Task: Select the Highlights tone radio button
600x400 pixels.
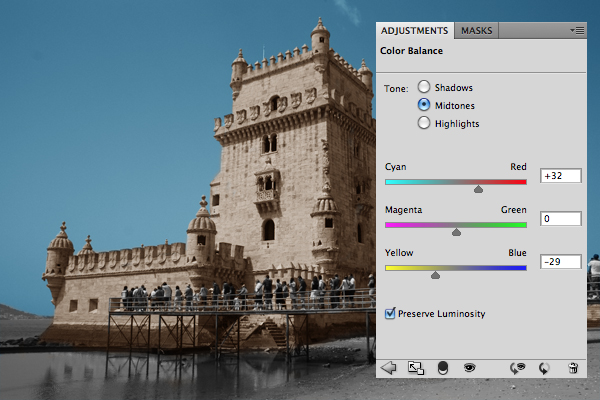Action: [424, 123]
